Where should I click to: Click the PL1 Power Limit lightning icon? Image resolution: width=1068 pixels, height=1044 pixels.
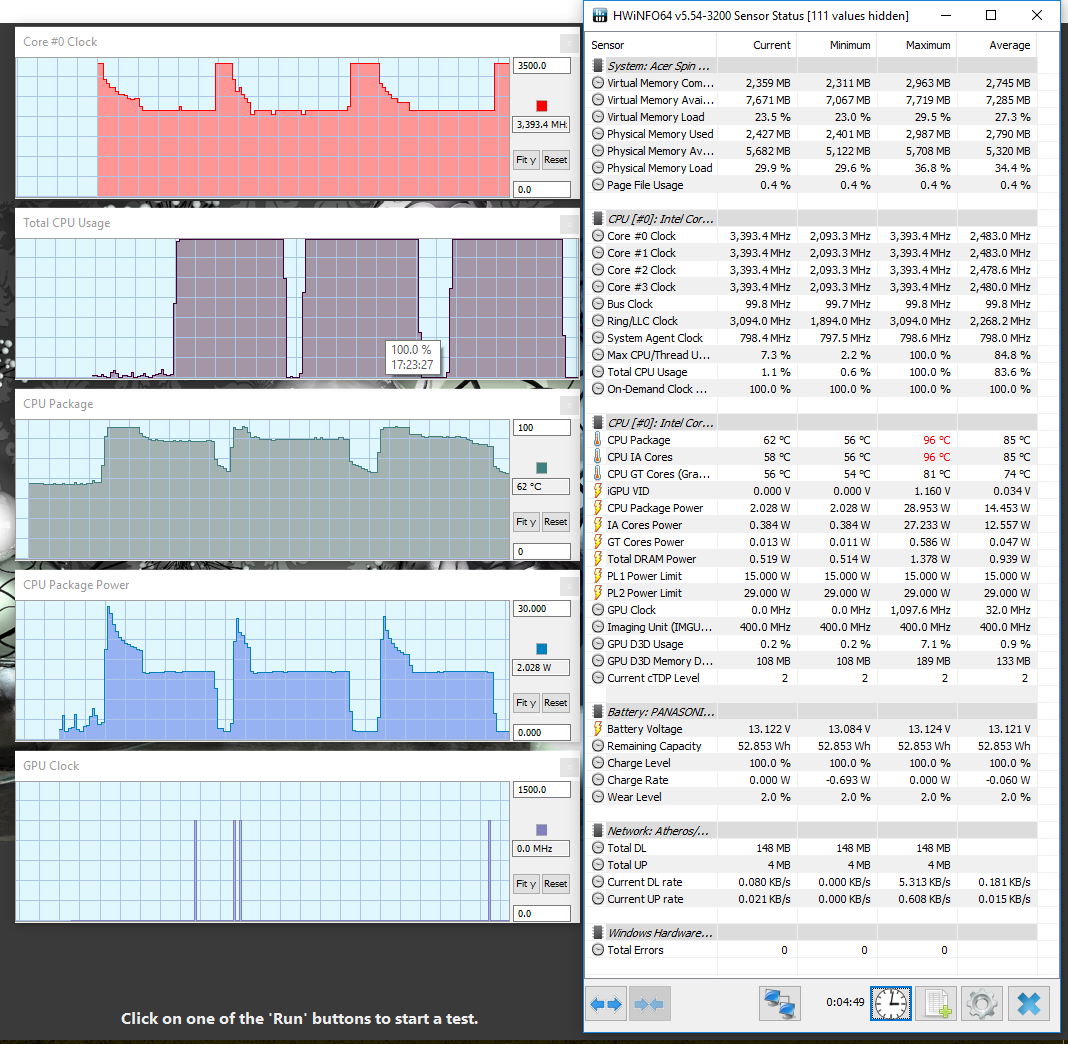598,576
